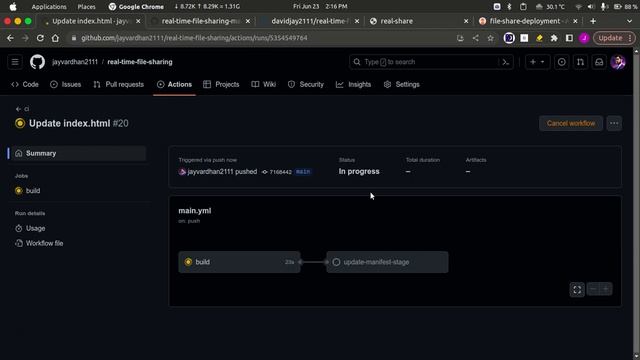640x360 pixels.
Task: Open the jayvardhan2111 owner link
Action: (x=75, y=62)
